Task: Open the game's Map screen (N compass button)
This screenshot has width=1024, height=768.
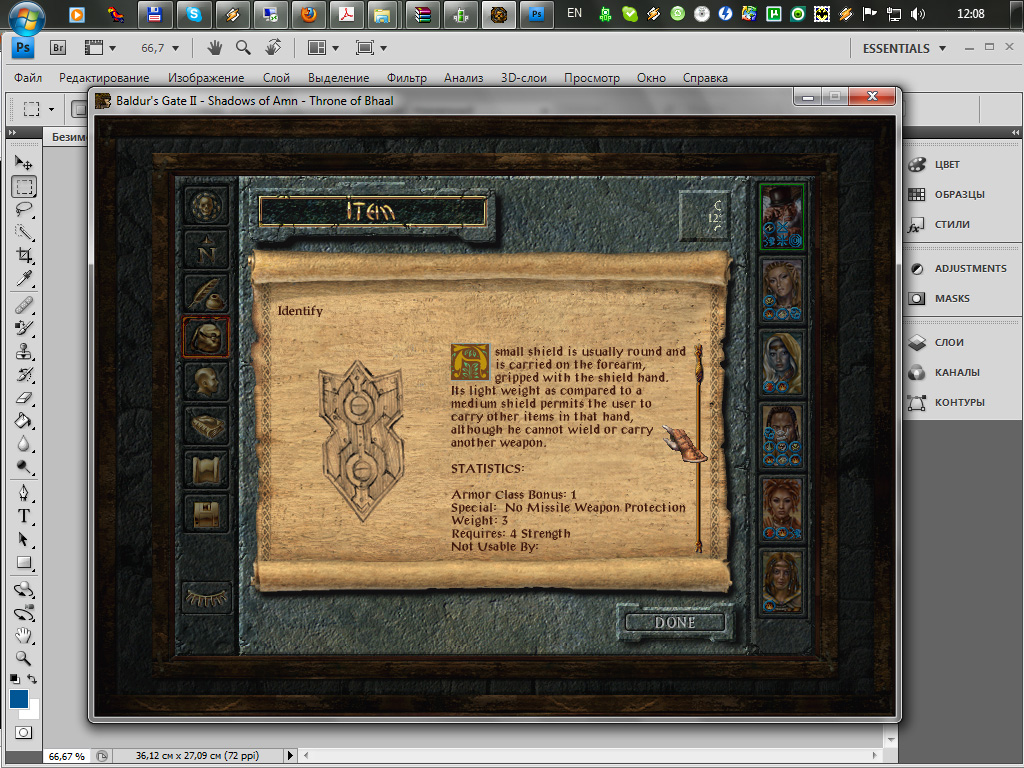Action: (x=206, y=249)
